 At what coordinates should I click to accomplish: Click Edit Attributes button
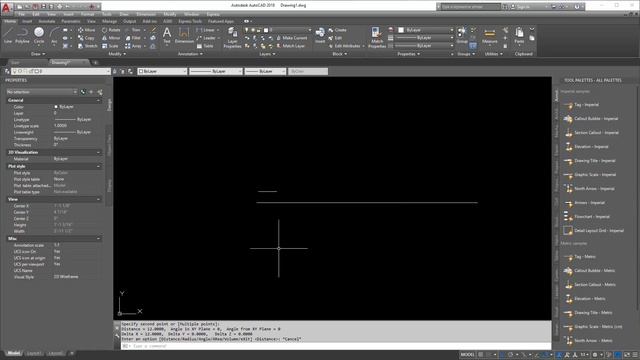click(346, 46)
